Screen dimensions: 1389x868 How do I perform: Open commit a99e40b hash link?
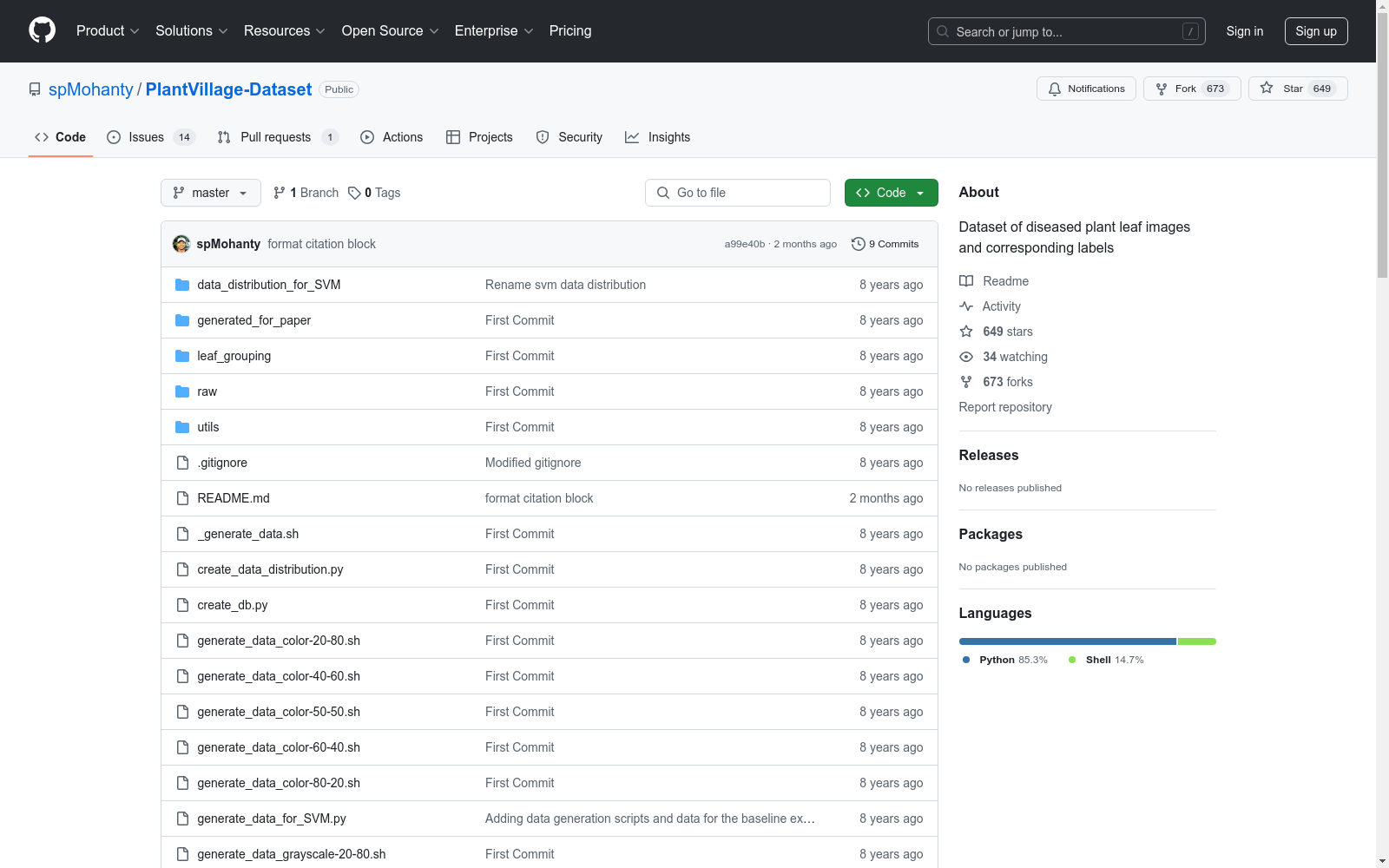click(745, 244)
